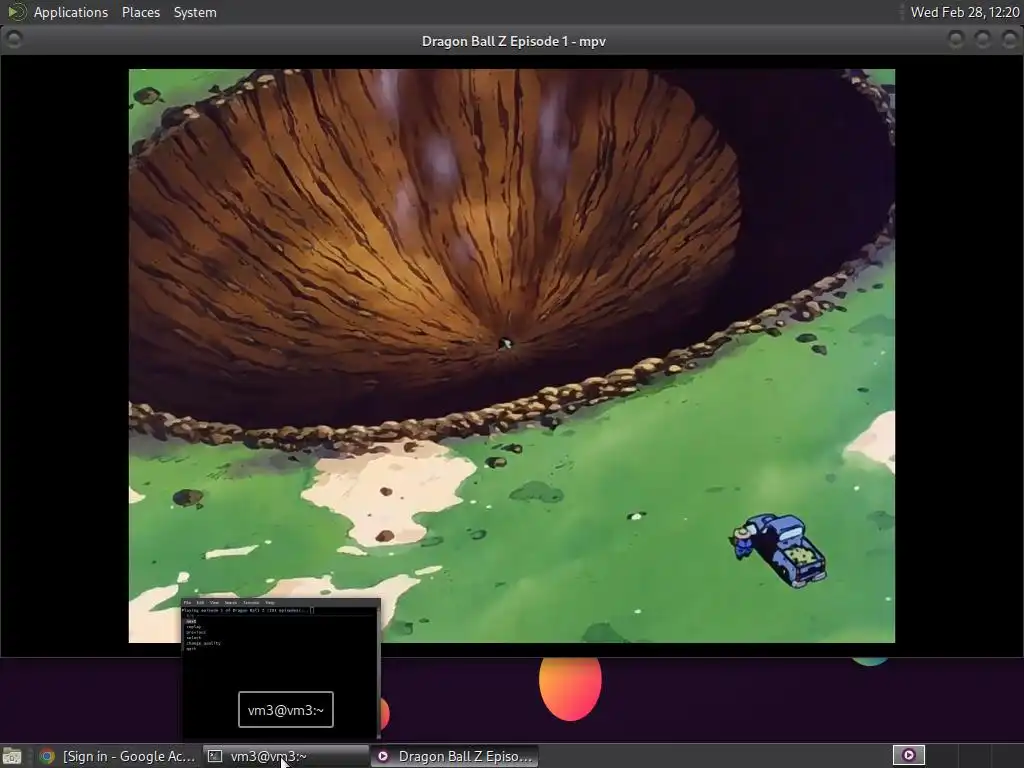The width and height of the screenshot is (1024, 768).
Task: Open the mpv window menu button at title bar left
Action: point(14,40)
